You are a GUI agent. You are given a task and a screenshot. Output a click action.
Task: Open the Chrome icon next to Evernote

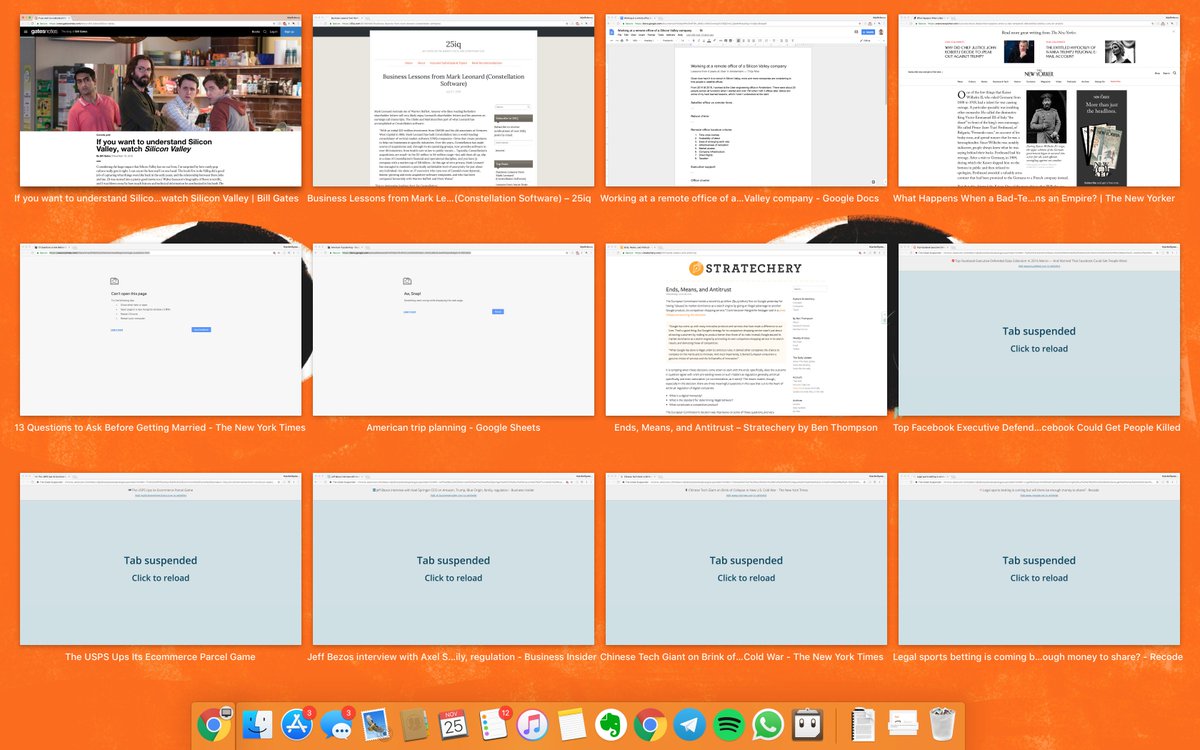649,724
